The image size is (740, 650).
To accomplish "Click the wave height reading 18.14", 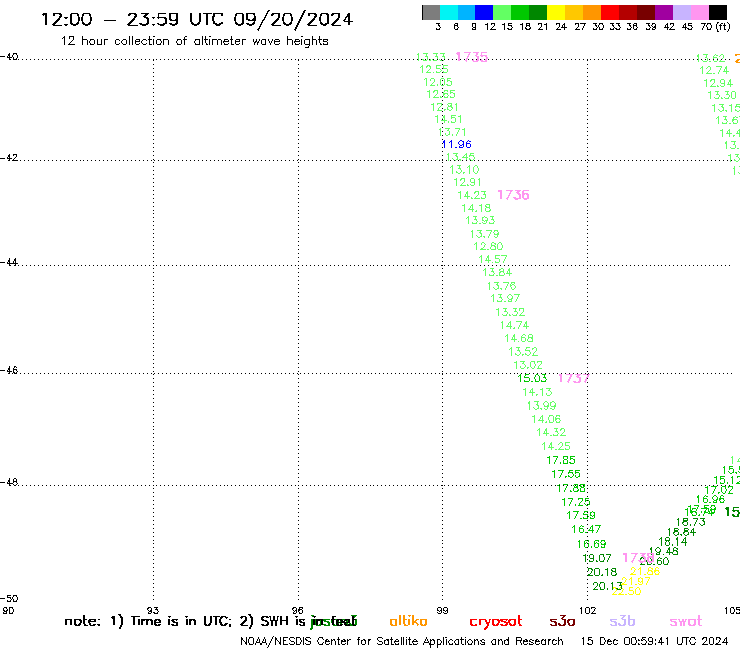I will pos(673,542).
